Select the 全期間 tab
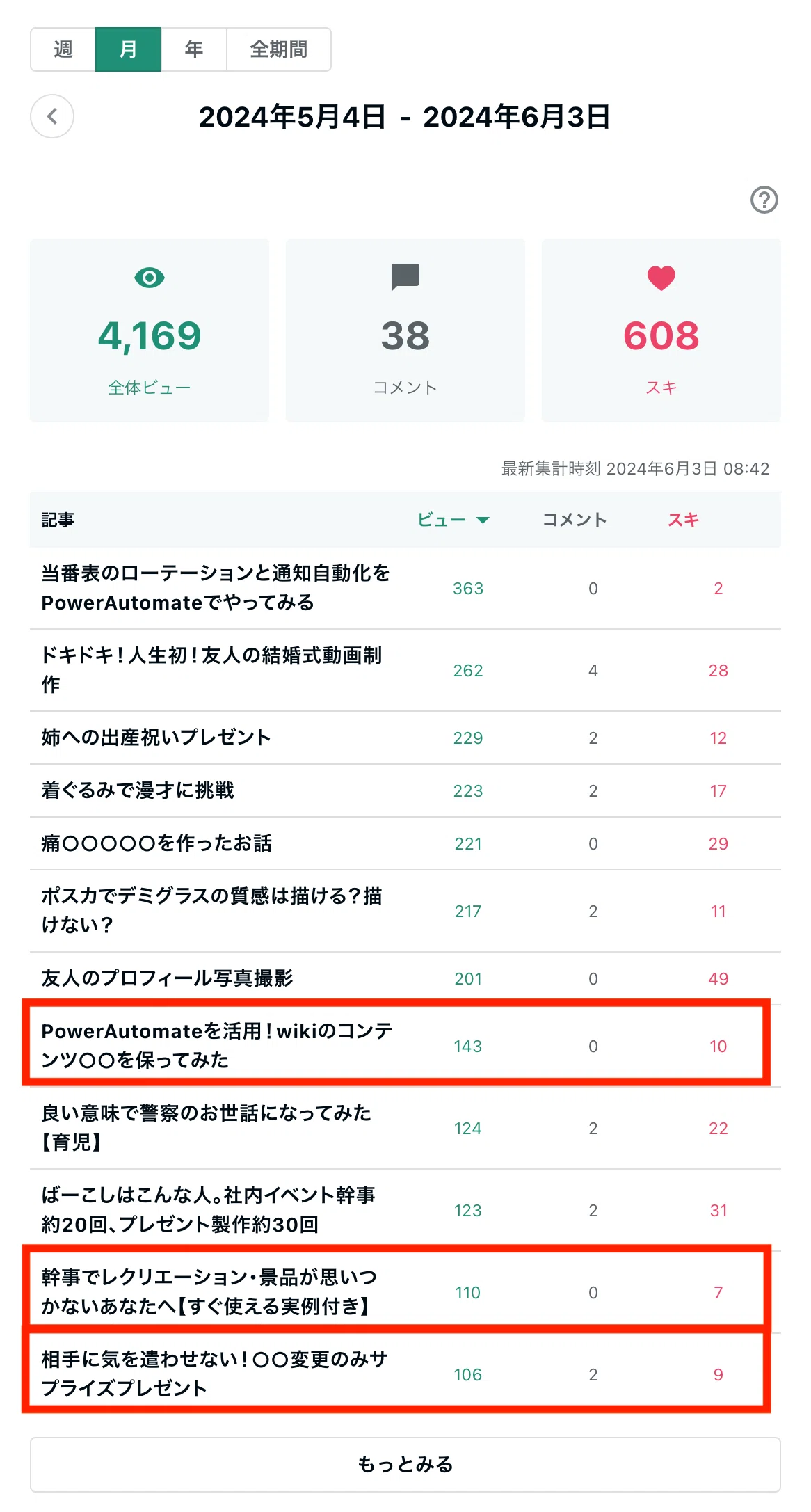Screen dimensions: 811x1512 [x=279, y=49]
